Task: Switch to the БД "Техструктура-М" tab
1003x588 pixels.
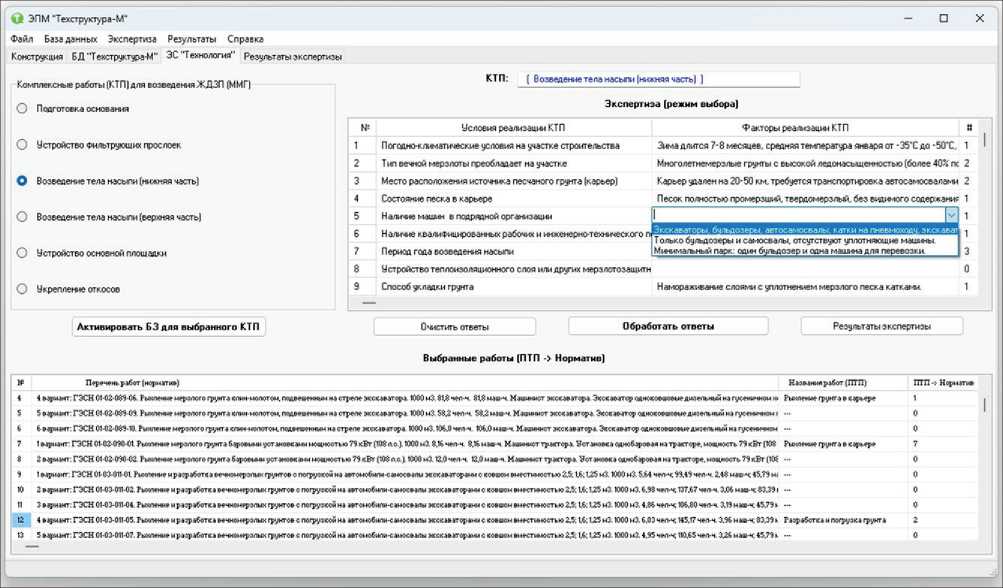Action: pos(114,56)
